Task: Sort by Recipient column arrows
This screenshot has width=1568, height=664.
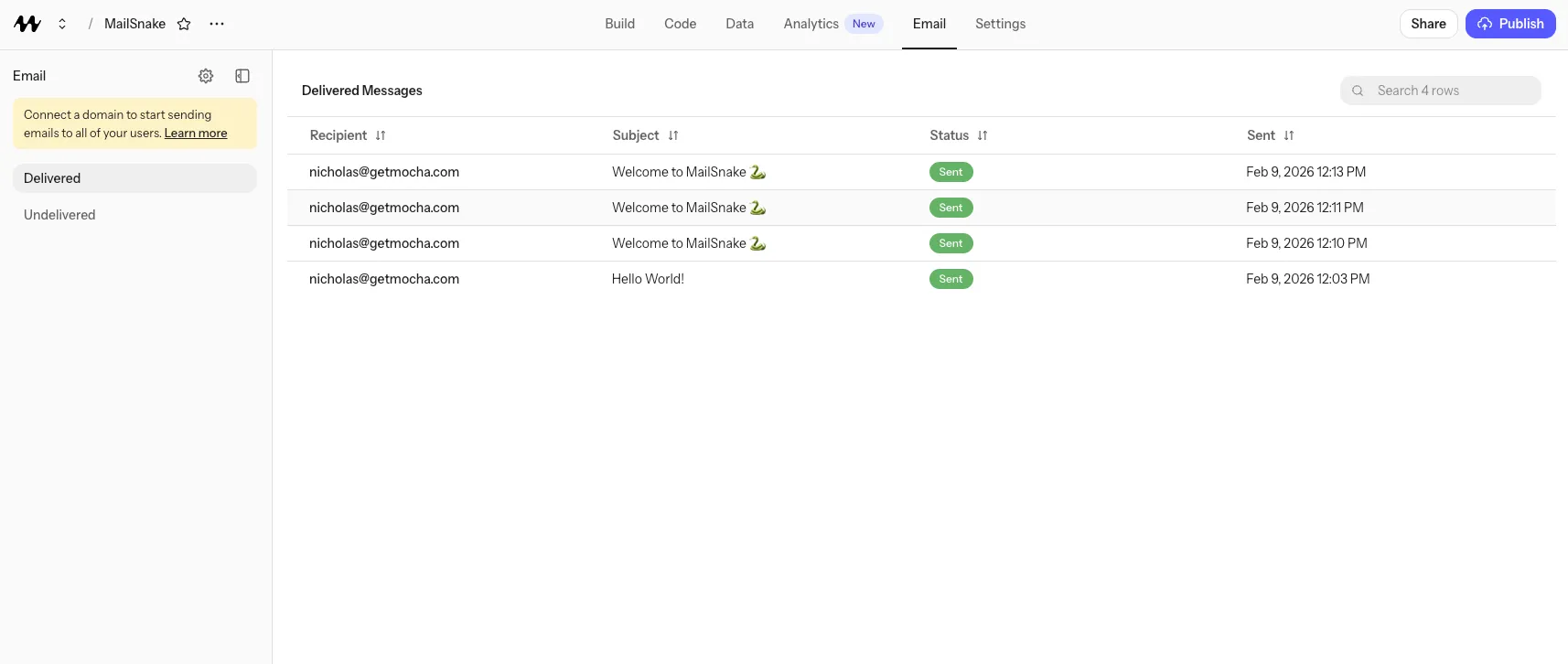Action: [x=381, y=135]
